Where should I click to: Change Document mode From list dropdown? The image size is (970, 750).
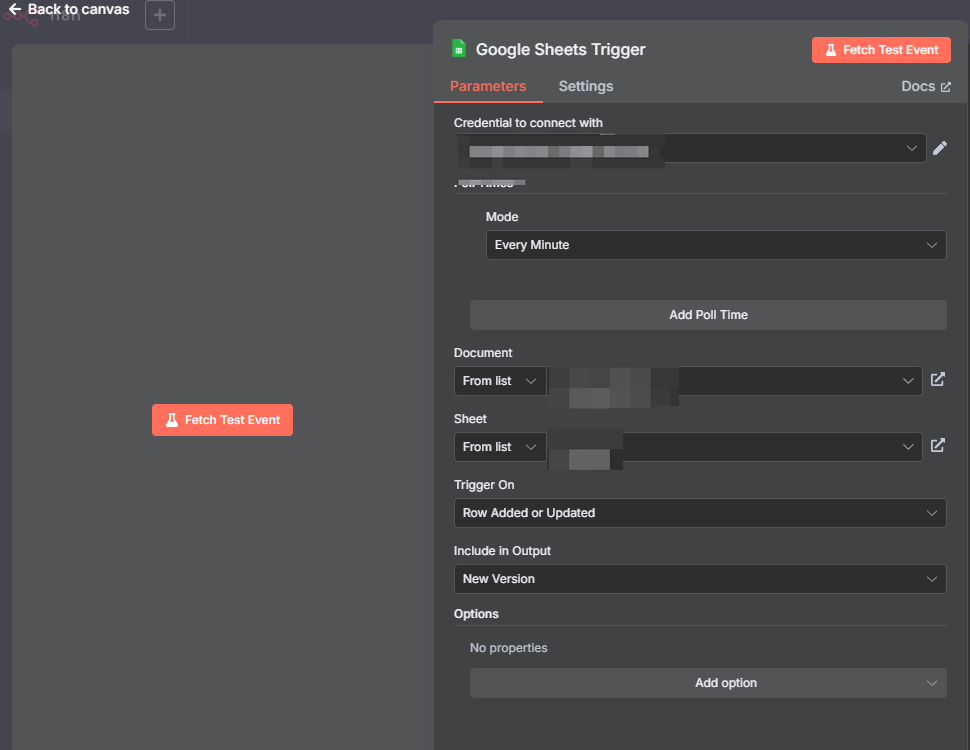[500, 381]
